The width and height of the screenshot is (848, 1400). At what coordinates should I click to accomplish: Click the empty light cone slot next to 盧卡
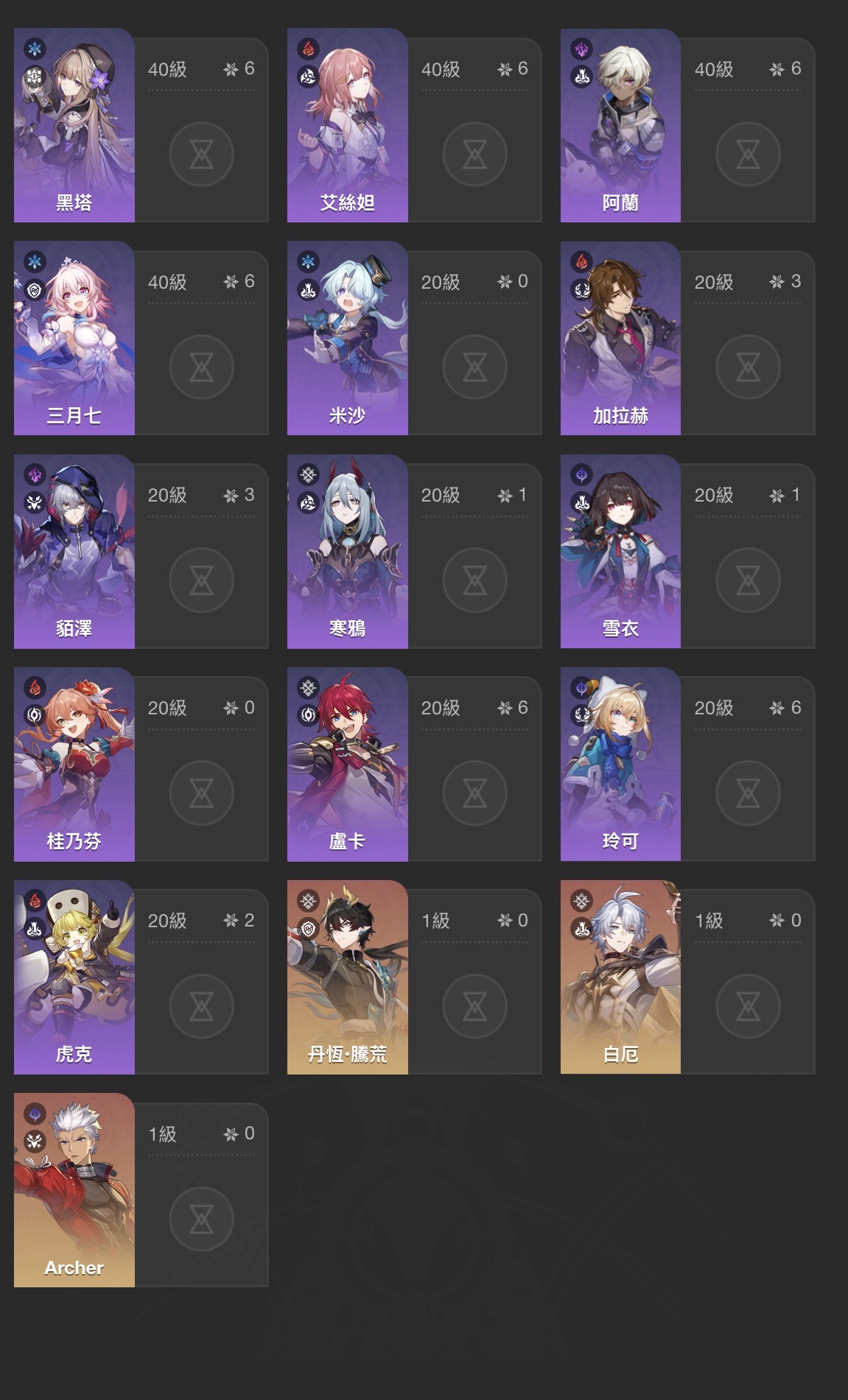click(x=474, y=793)
